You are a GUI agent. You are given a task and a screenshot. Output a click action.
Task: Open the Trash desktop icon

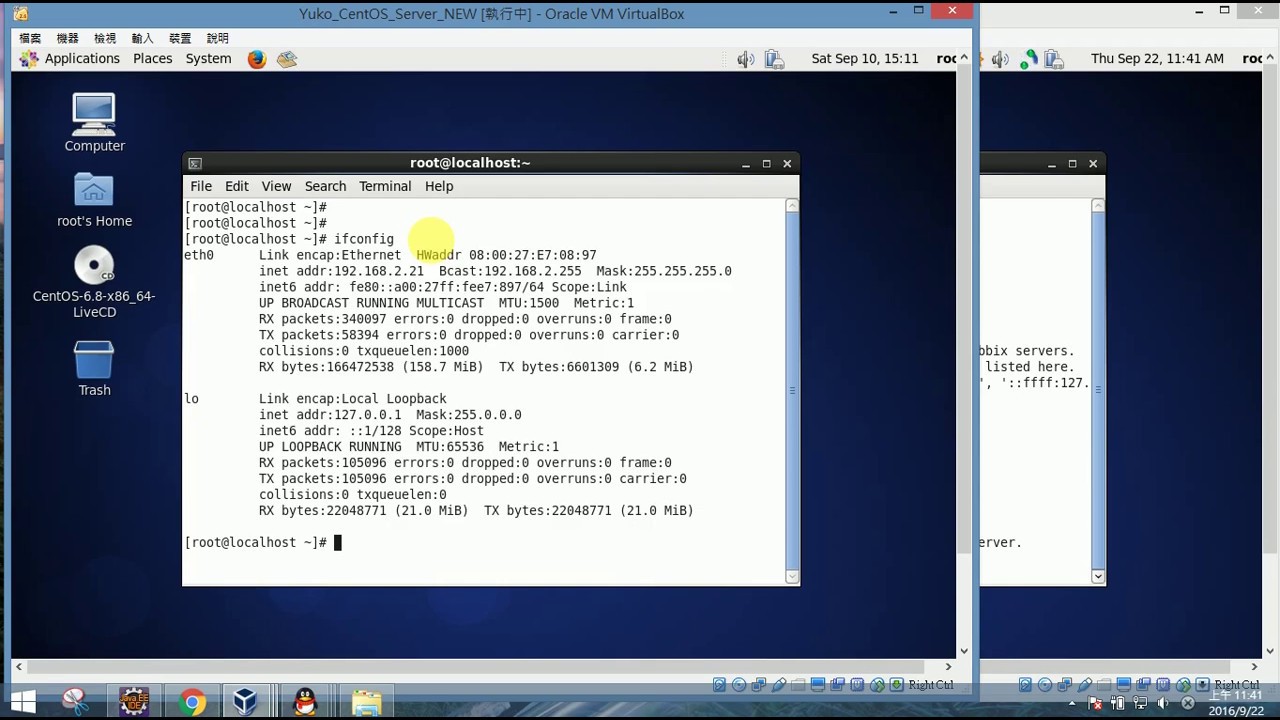pyautogui.click(x=94, y=368)
